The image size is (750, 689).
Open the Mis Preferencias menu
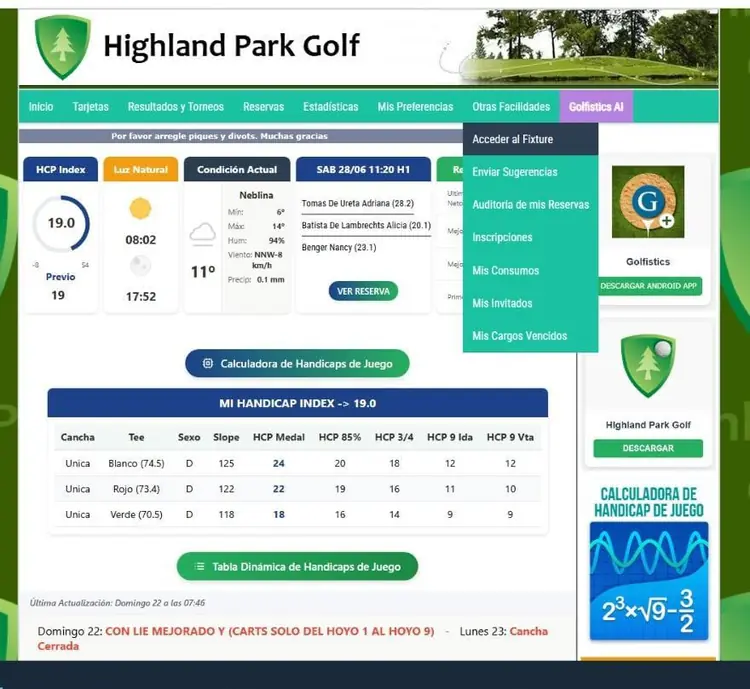coord(415,107)
